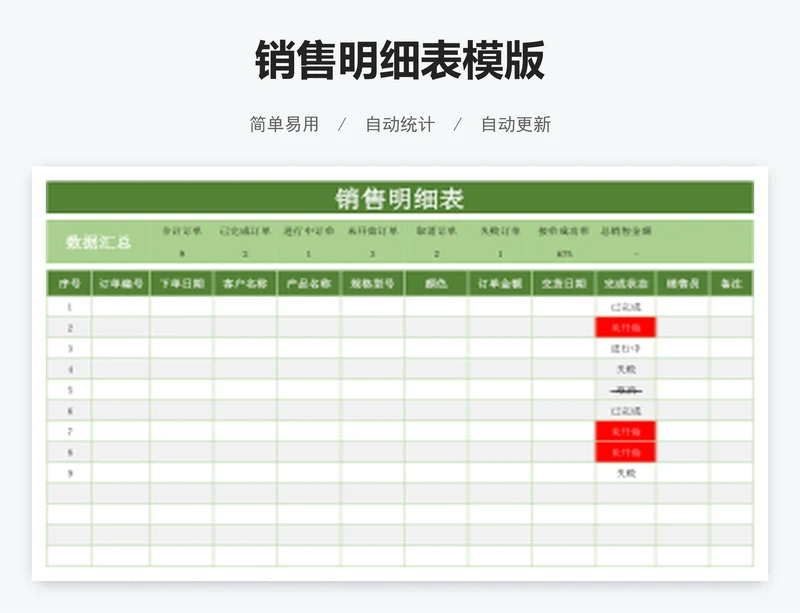800x613 pixels.
Task: Click the subtitle text 自动统计
Action: (x=400, y=124)
